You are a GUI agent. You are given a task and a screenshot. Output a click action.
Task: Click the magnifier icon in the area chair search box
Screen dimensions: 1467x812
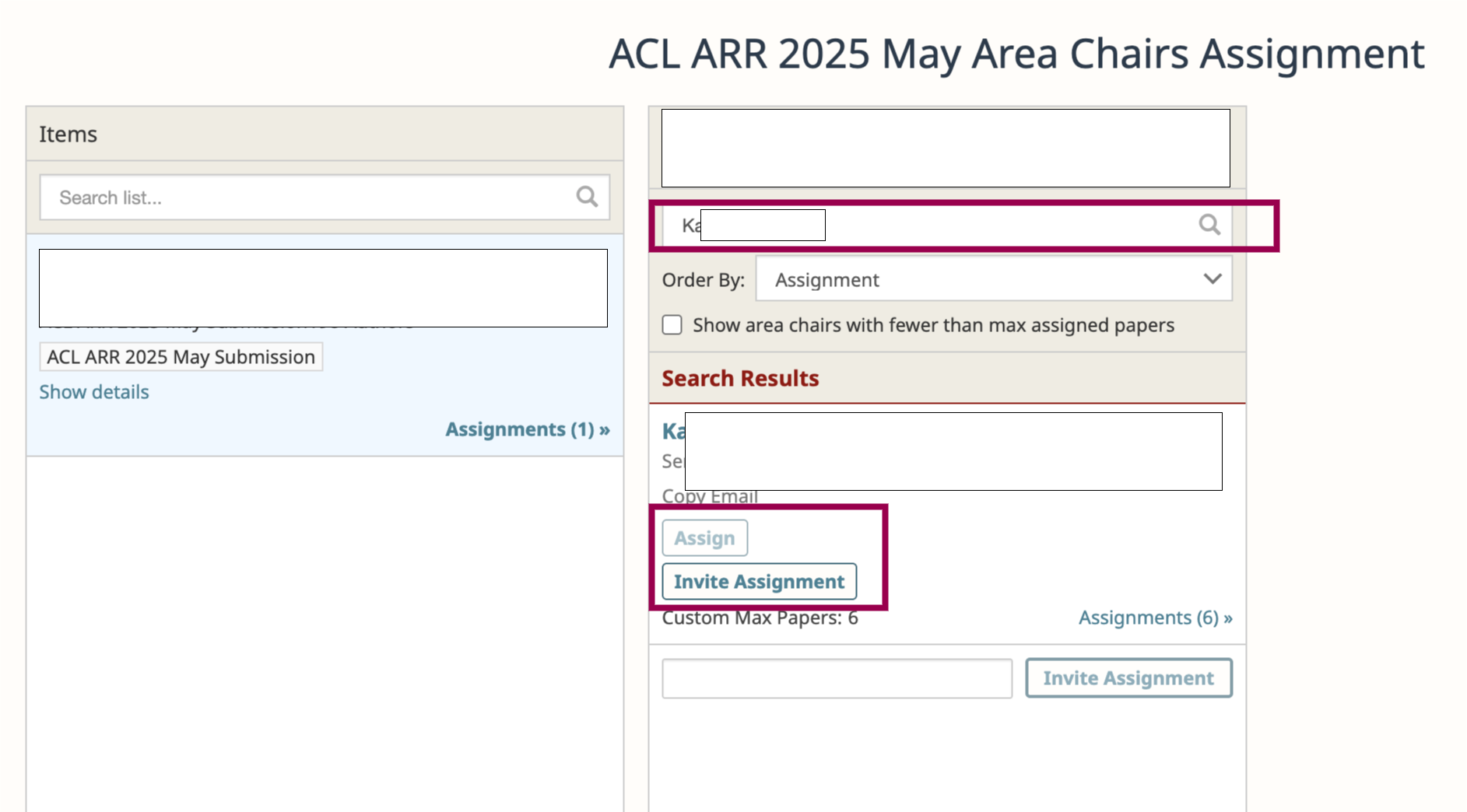click(x=1209, y=225)
